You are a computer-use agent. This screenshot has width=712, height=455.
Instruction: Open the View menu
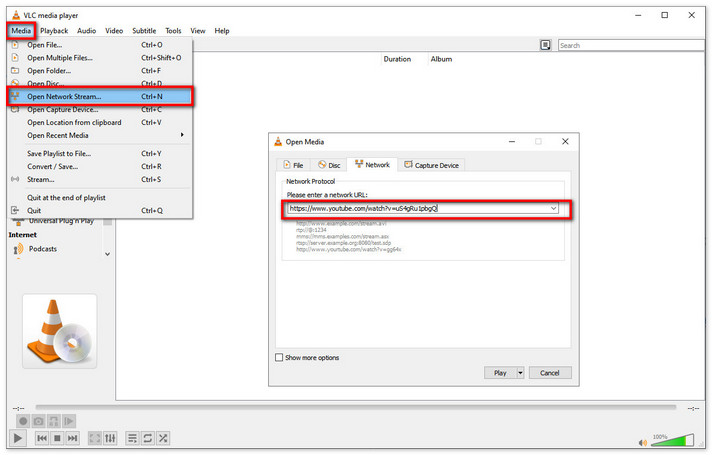point(198,31)
